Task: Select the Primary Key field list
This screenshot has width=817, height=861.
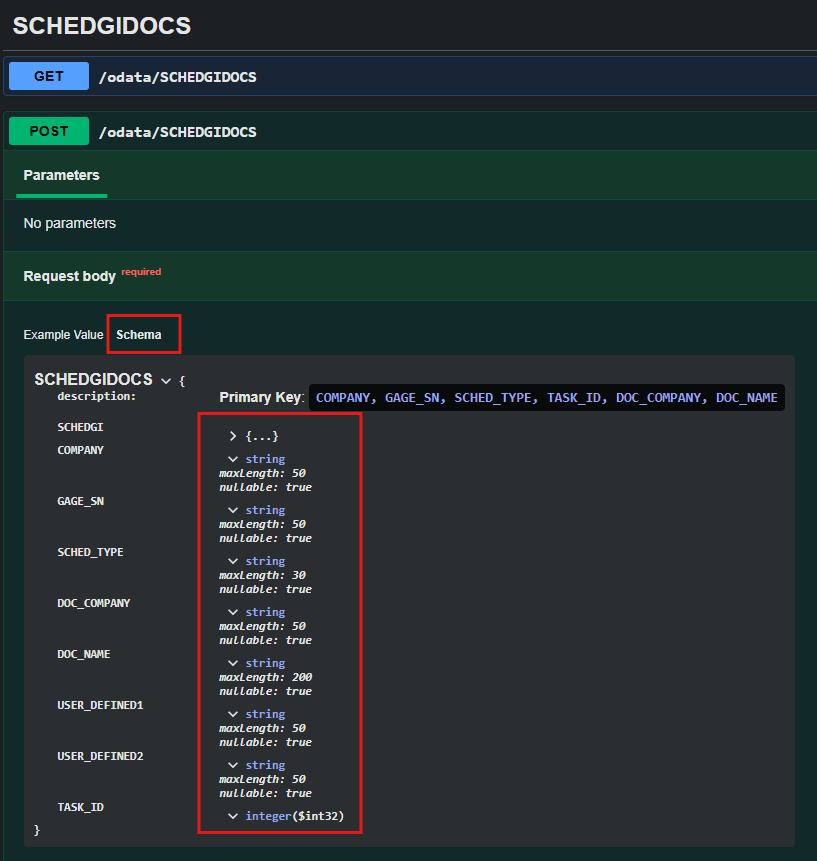Action: coord(546,398)
